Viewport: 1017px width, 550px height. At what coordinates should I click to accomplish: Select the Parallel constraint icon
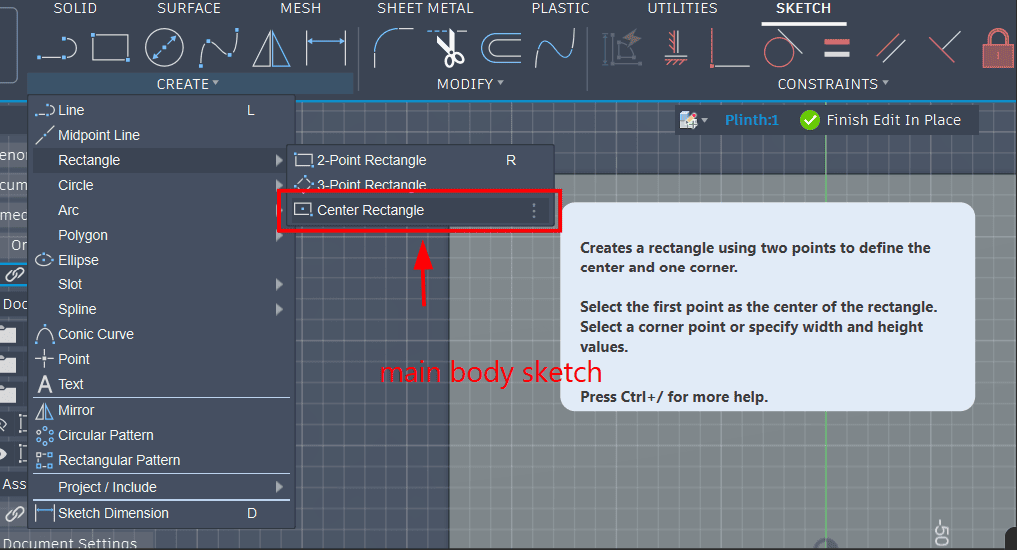(x=891, y=48)
